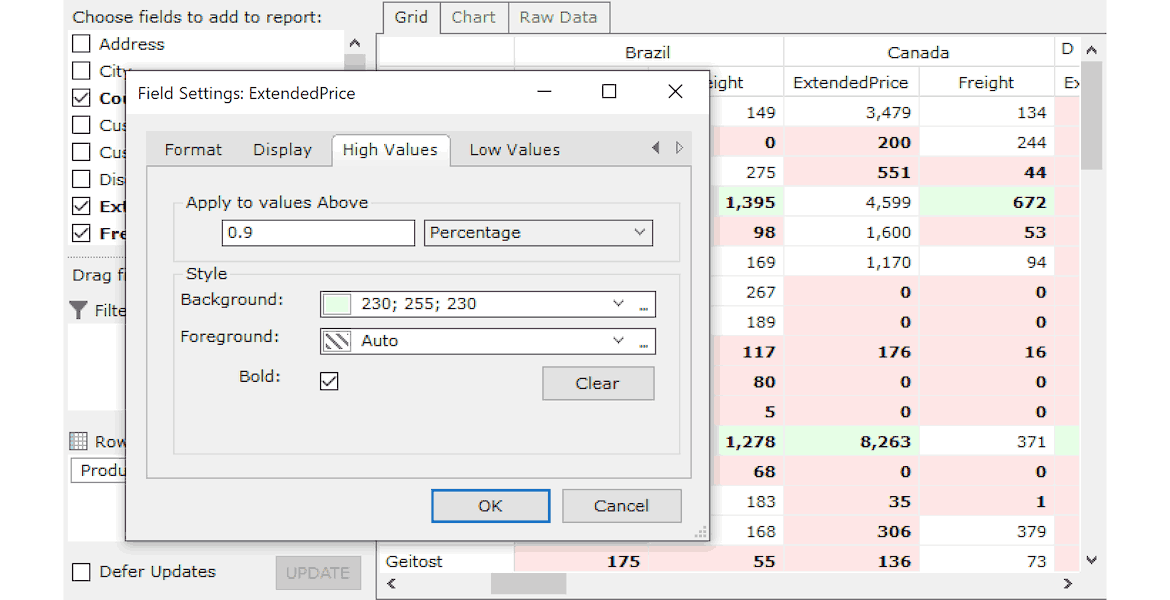Image resolution: width=1170 pixels, height=600 pixels.
Task: Maximize the Field Settings dialog
Action: tap(609, 92)
